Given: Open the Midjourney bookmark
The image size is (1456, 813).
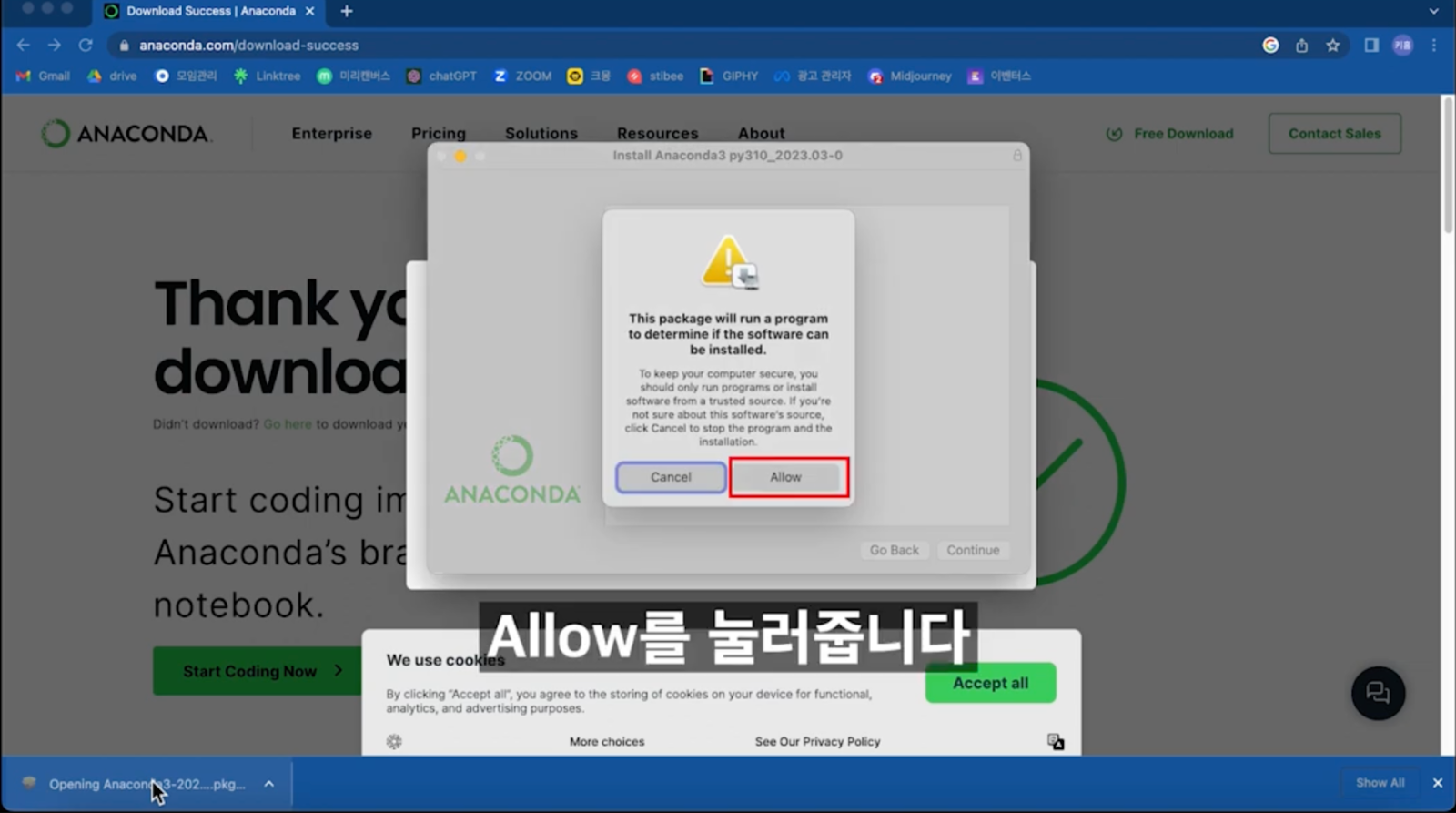Looking at the screenshot, I should point(910,76).
